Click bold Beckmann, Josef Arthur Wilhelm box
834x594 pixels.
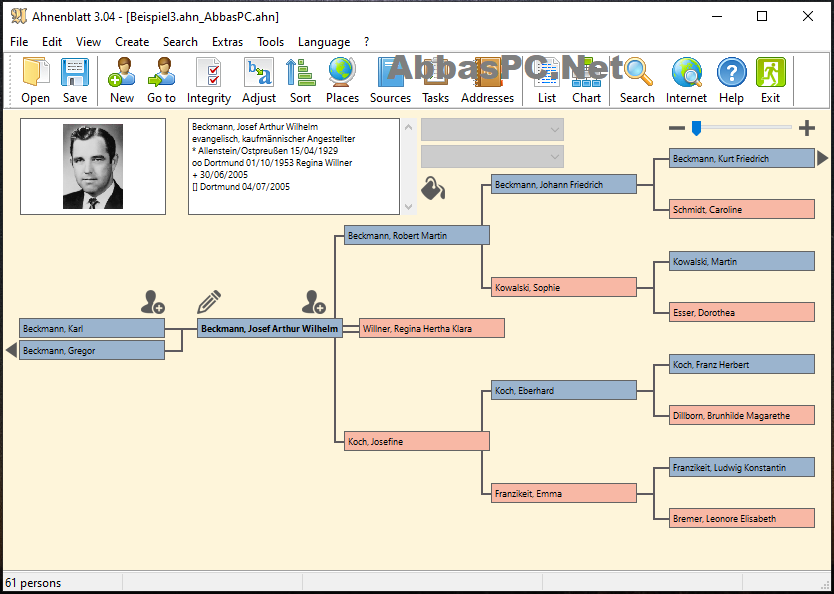tap(270, 329)
